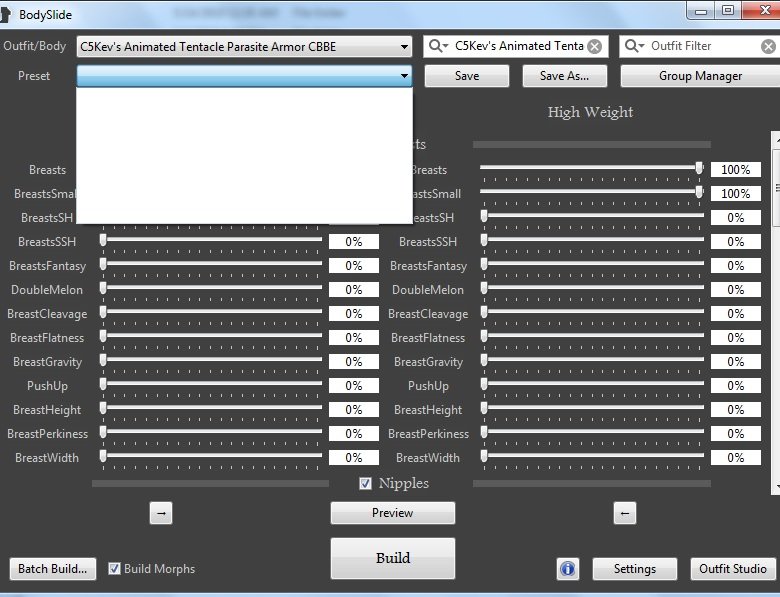Image resolution: width=780 pixels, height=597 pixels.
Task: Click the low weight BreastHeight label
Action: [x=47, y=410]
